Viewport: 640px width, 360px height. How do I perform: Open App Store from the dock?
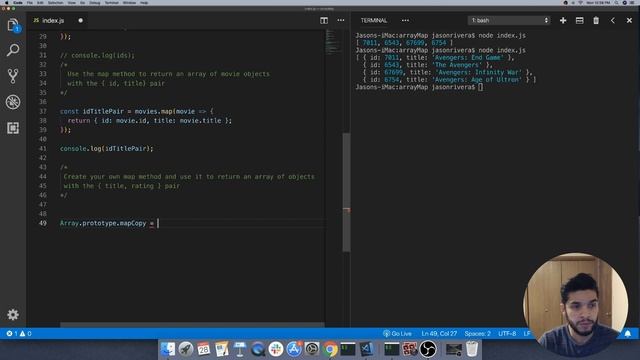[x=294, y=349]
